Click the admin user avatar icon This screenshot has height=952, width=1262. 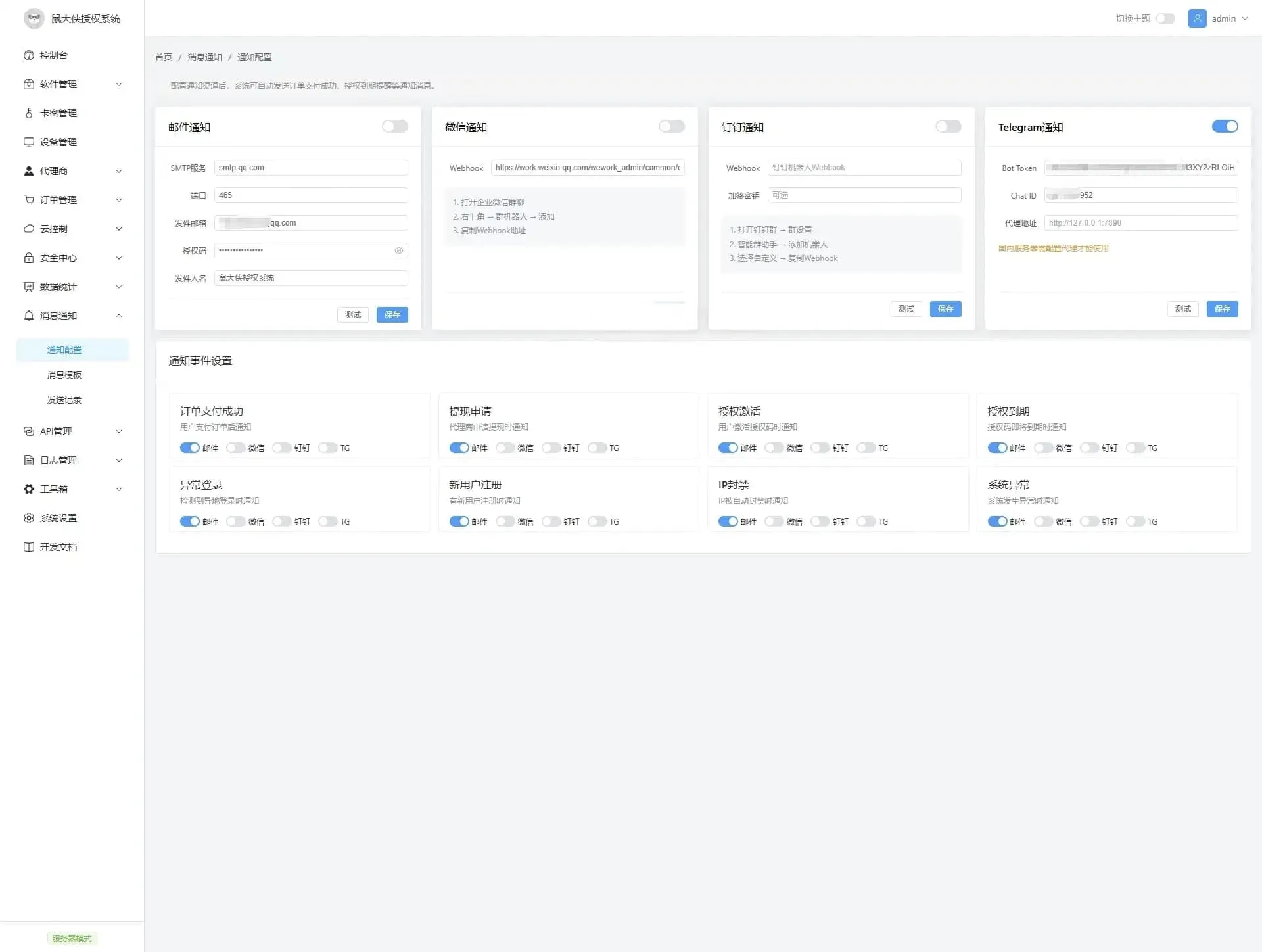point(1197,18)
